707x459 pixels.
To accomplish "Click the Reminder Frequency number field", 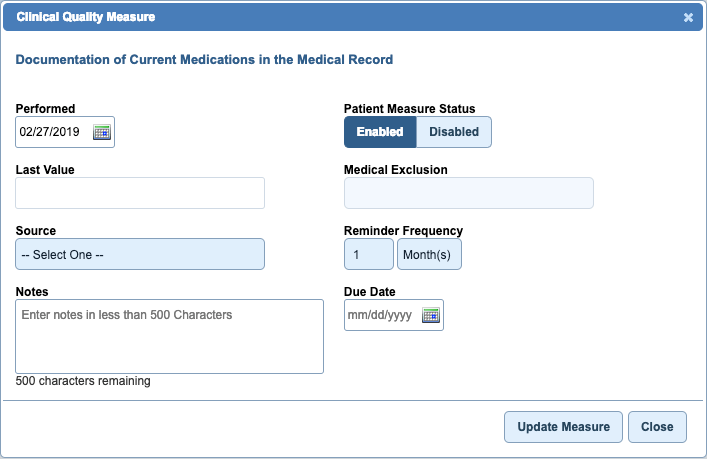I will click(369, 255).
